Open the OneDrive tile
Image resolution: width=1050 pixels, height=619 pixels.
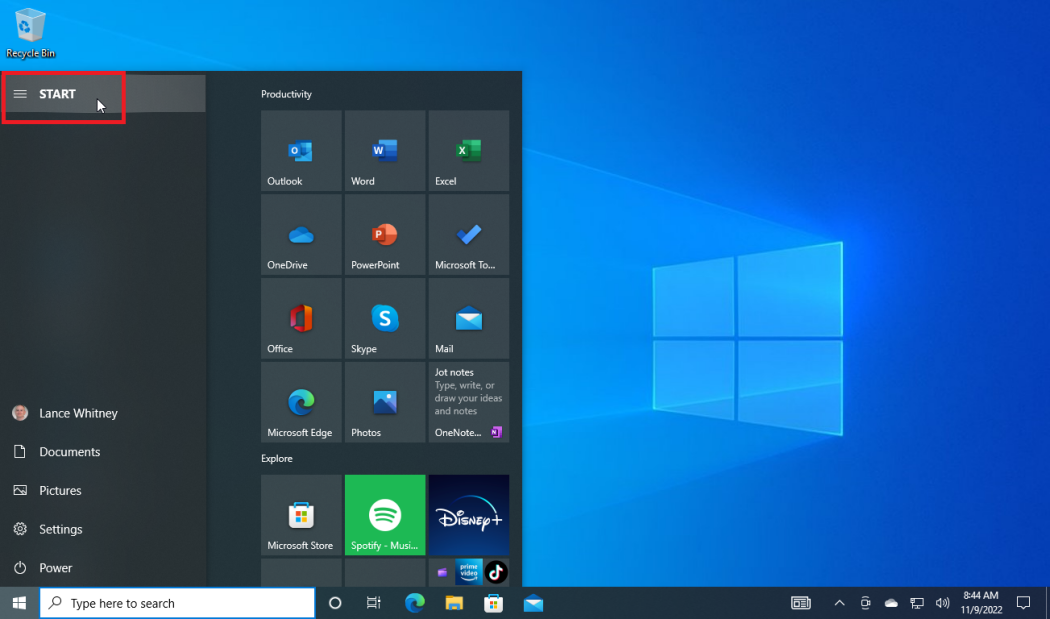click(x=301, y=234)
